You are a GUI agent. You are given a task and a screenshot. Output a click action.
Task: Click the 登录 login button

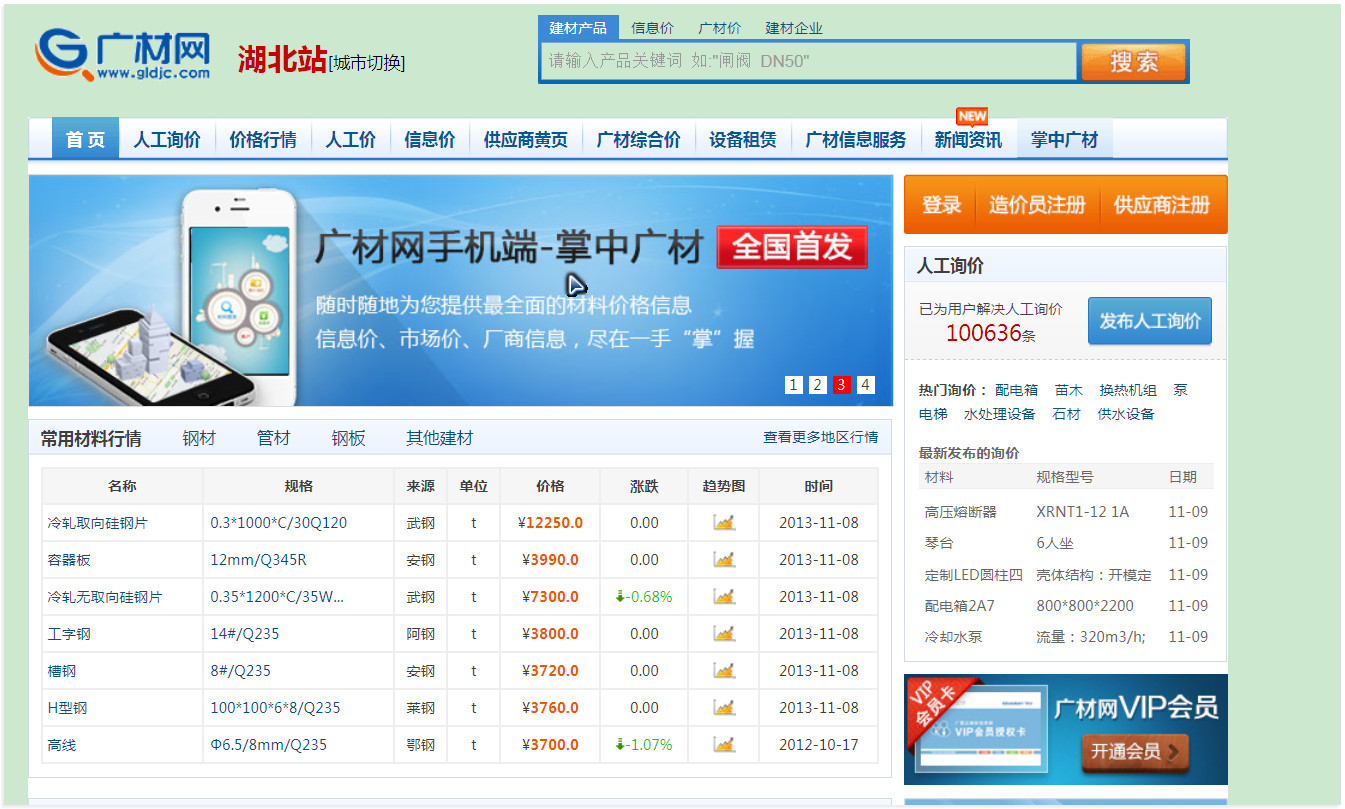coord(941,205)
